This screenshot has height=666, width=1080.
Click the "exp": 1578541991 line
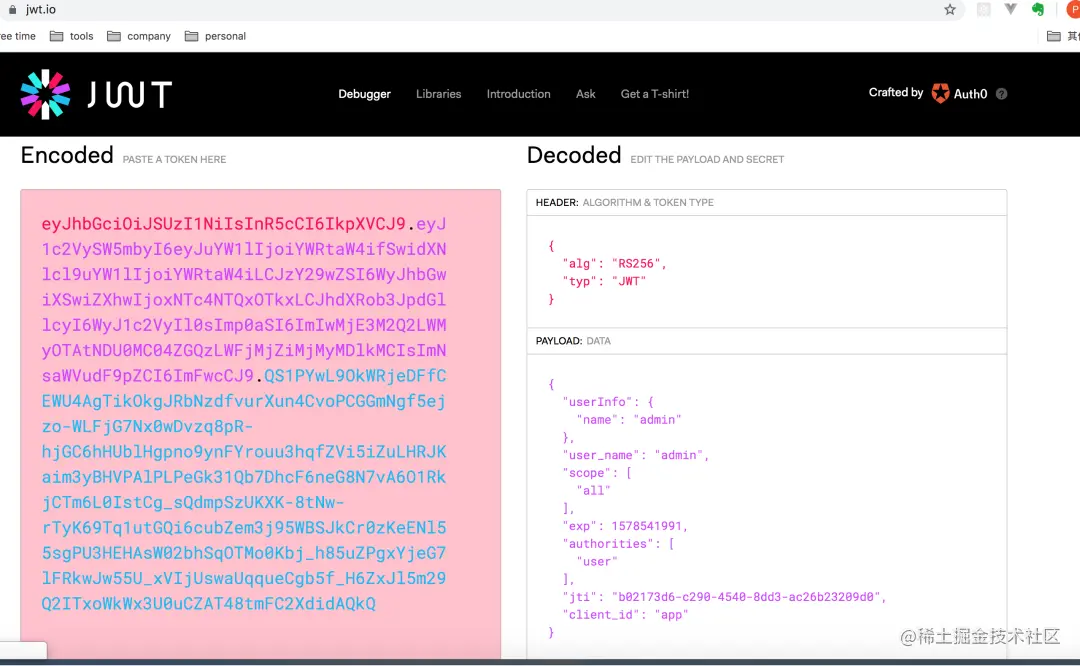pos(625,525)
